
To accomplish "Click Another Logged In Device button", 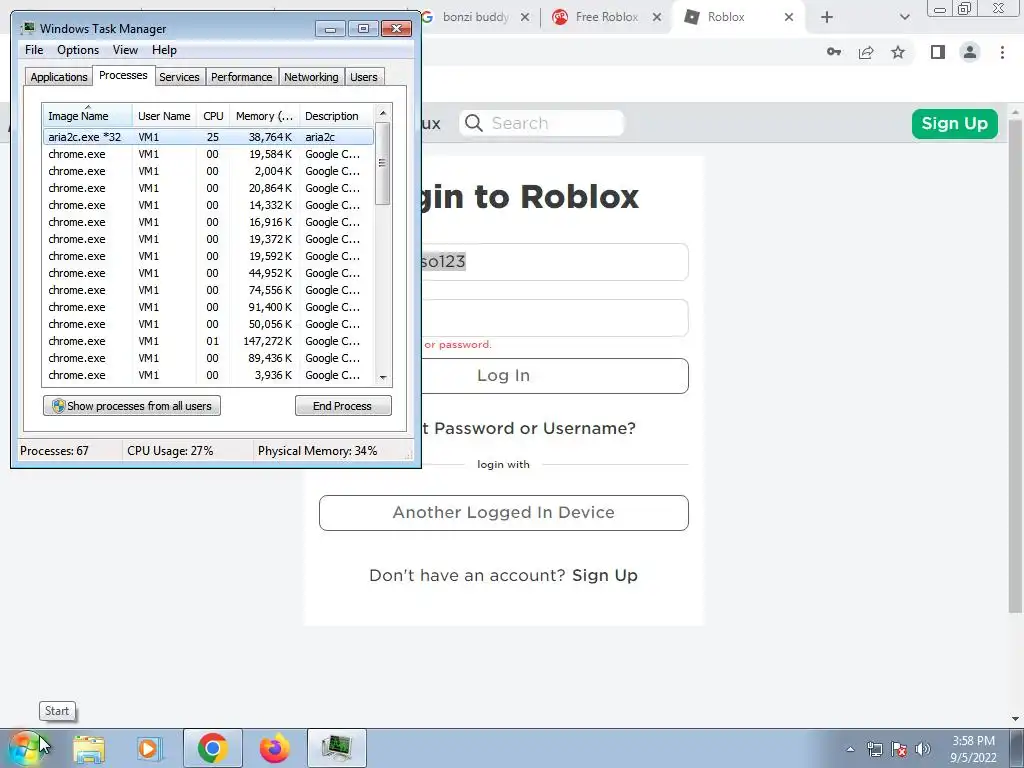I will point(504,513).
